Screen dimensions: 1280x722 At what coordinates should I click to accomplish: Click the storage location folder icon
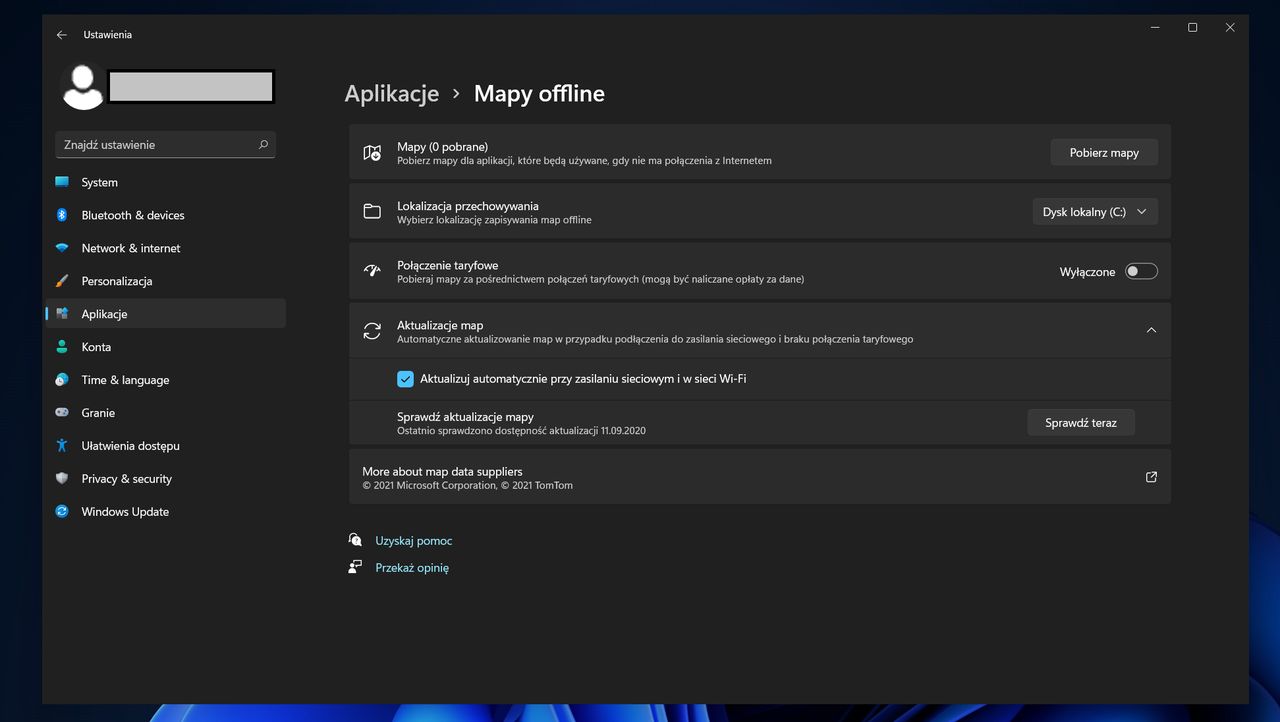(x=372, y=211)
